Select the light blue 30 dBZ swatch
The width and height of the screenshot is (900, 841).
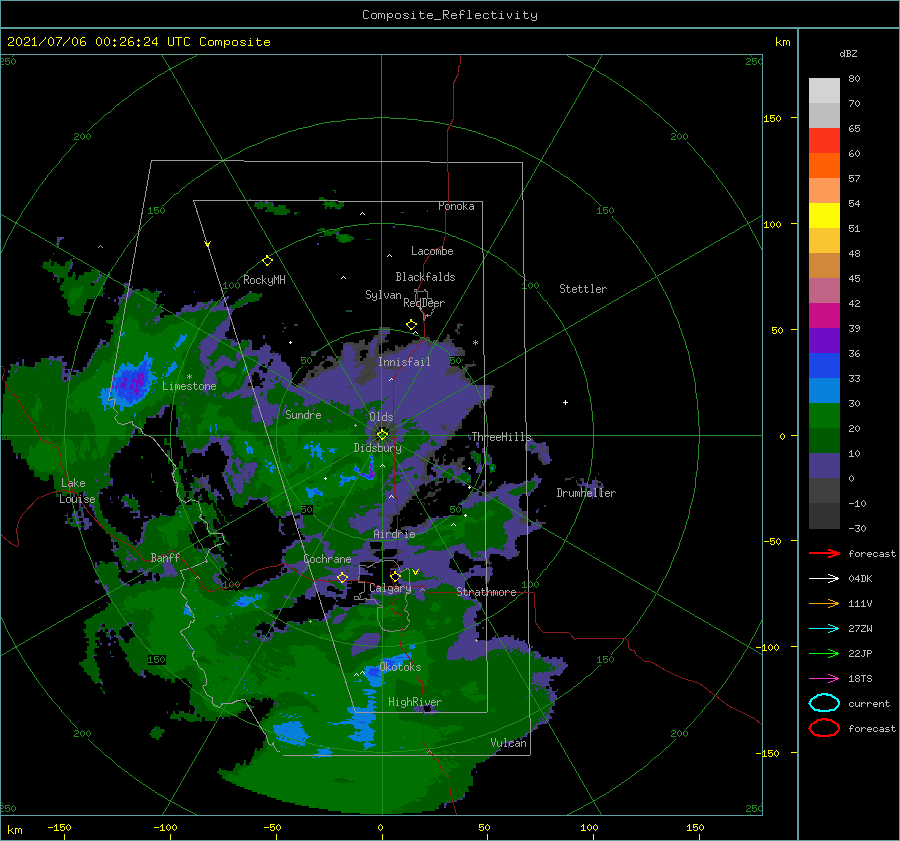[824, 391]
